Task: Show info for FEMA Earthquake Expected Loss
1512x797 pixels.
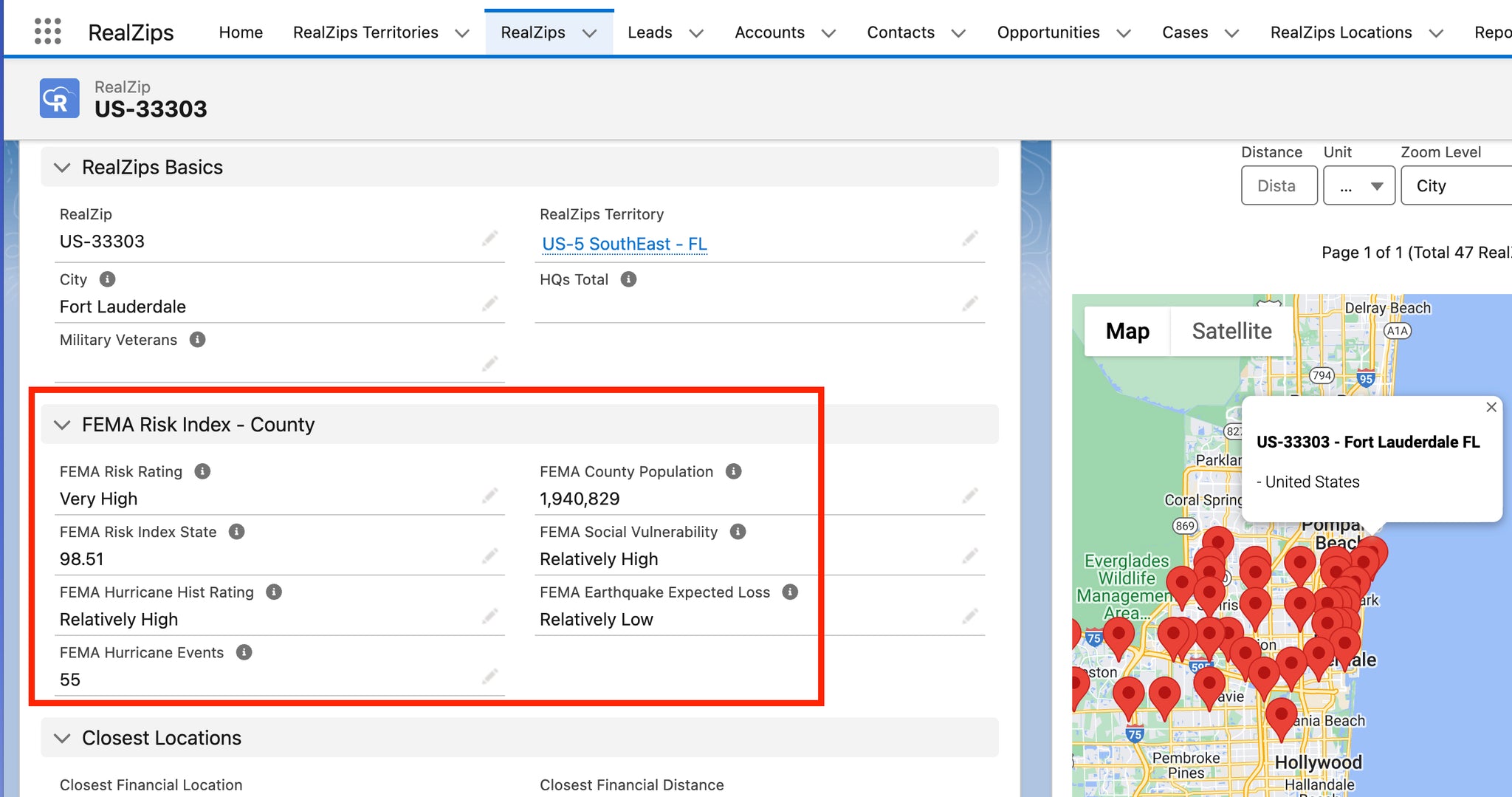Action: click(790, 592)
